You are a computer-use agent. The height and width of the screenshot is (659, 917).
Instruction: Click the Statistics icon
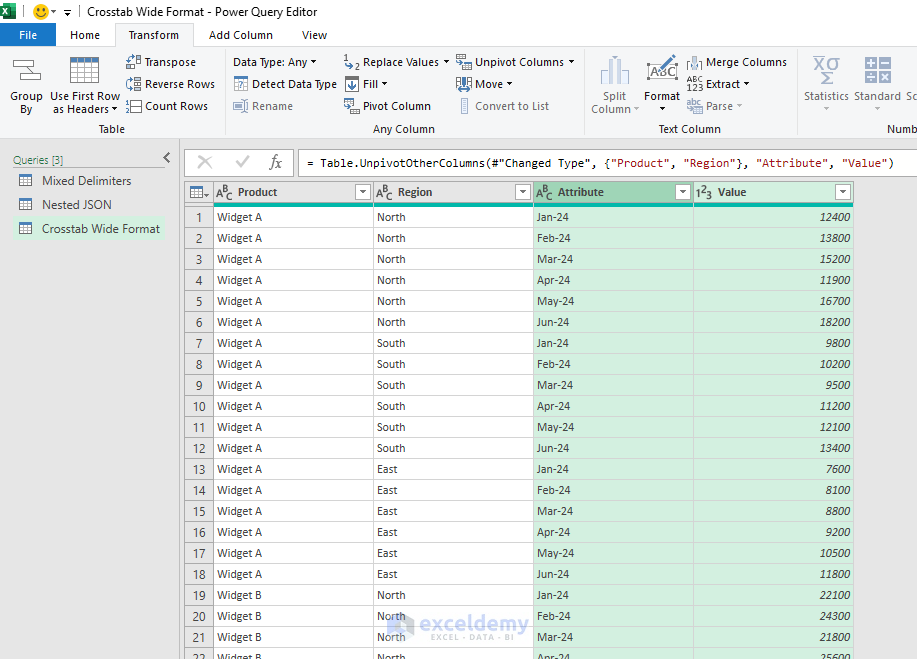[x=826, y=70]
